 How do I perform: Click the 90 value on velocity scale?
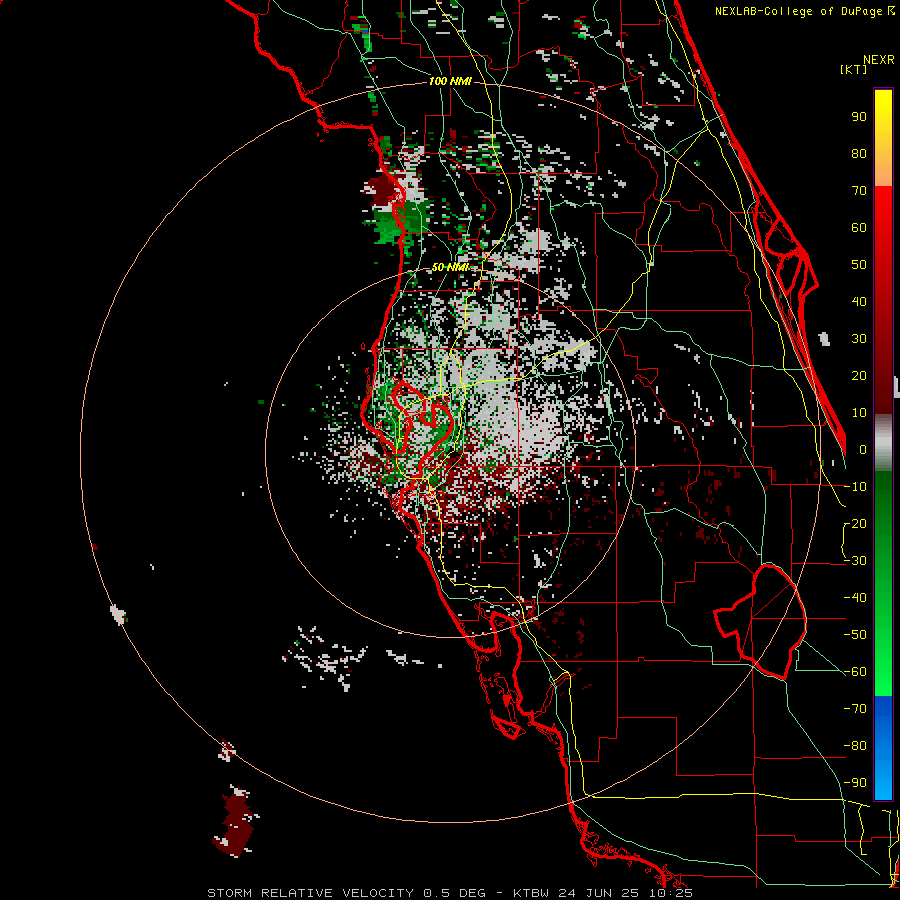tap(859, 117)
